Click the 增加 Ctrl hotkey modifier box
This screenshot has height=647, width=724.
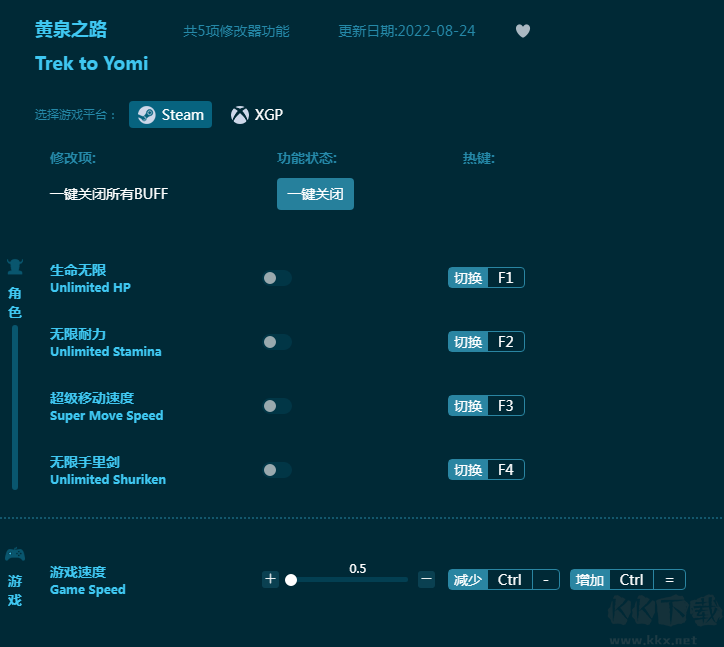[x=632, y=580]
